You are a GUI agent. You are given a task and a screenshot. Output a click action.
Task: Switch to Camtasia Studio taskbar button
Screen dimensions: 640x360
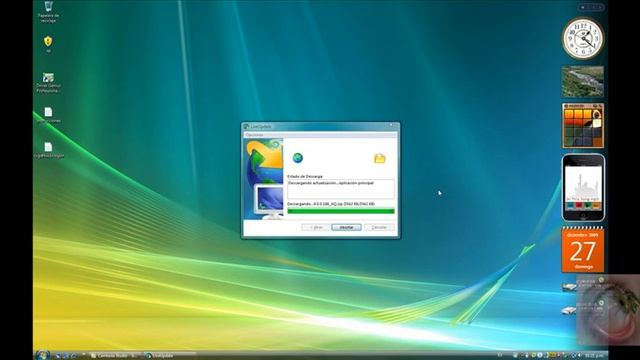pyautogui.click(x=116, y=356)
